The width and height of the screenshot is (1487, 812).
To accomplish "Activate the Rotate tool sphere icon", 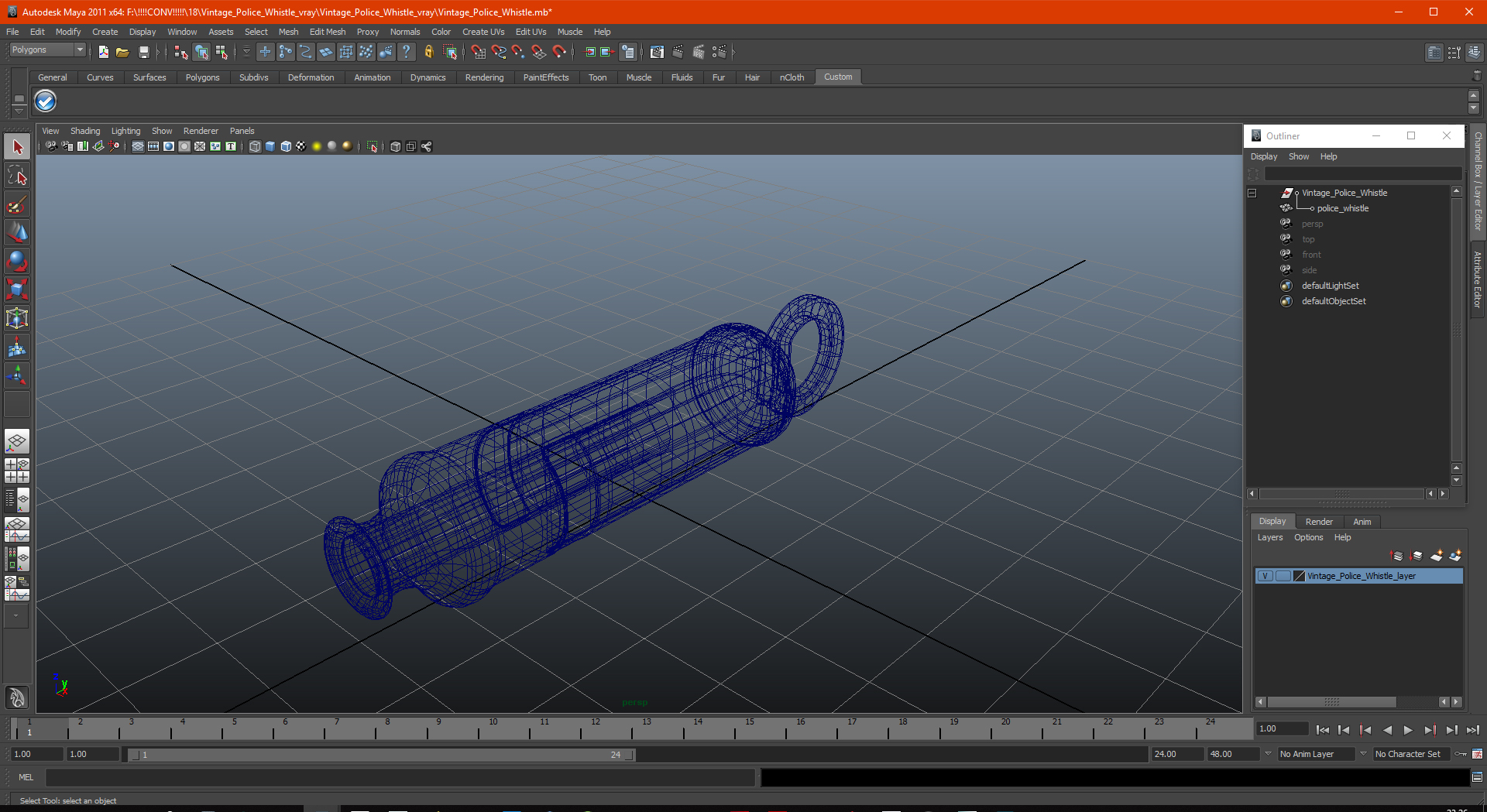I will (x=17, y=261).
